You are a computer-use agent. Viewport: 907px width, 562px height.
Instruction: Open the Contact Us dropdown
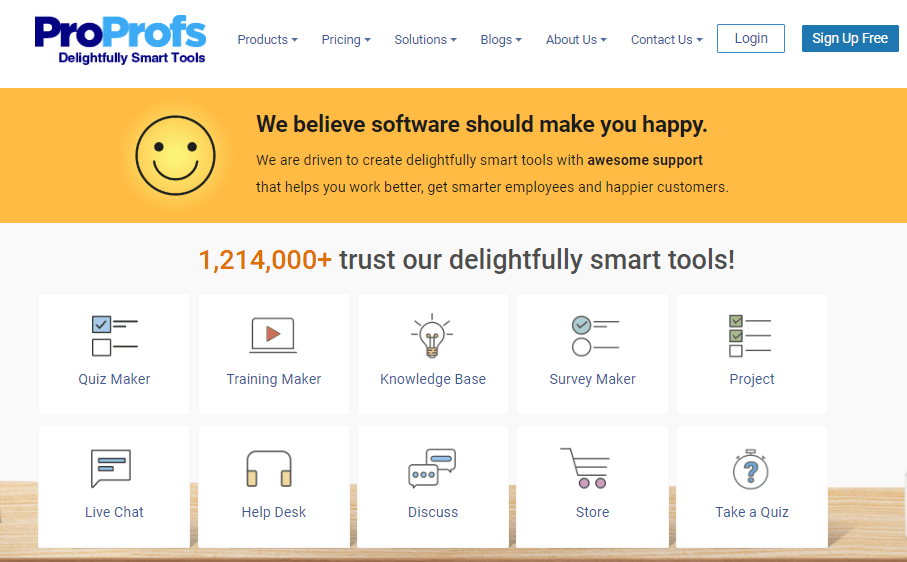pos(666,39)
